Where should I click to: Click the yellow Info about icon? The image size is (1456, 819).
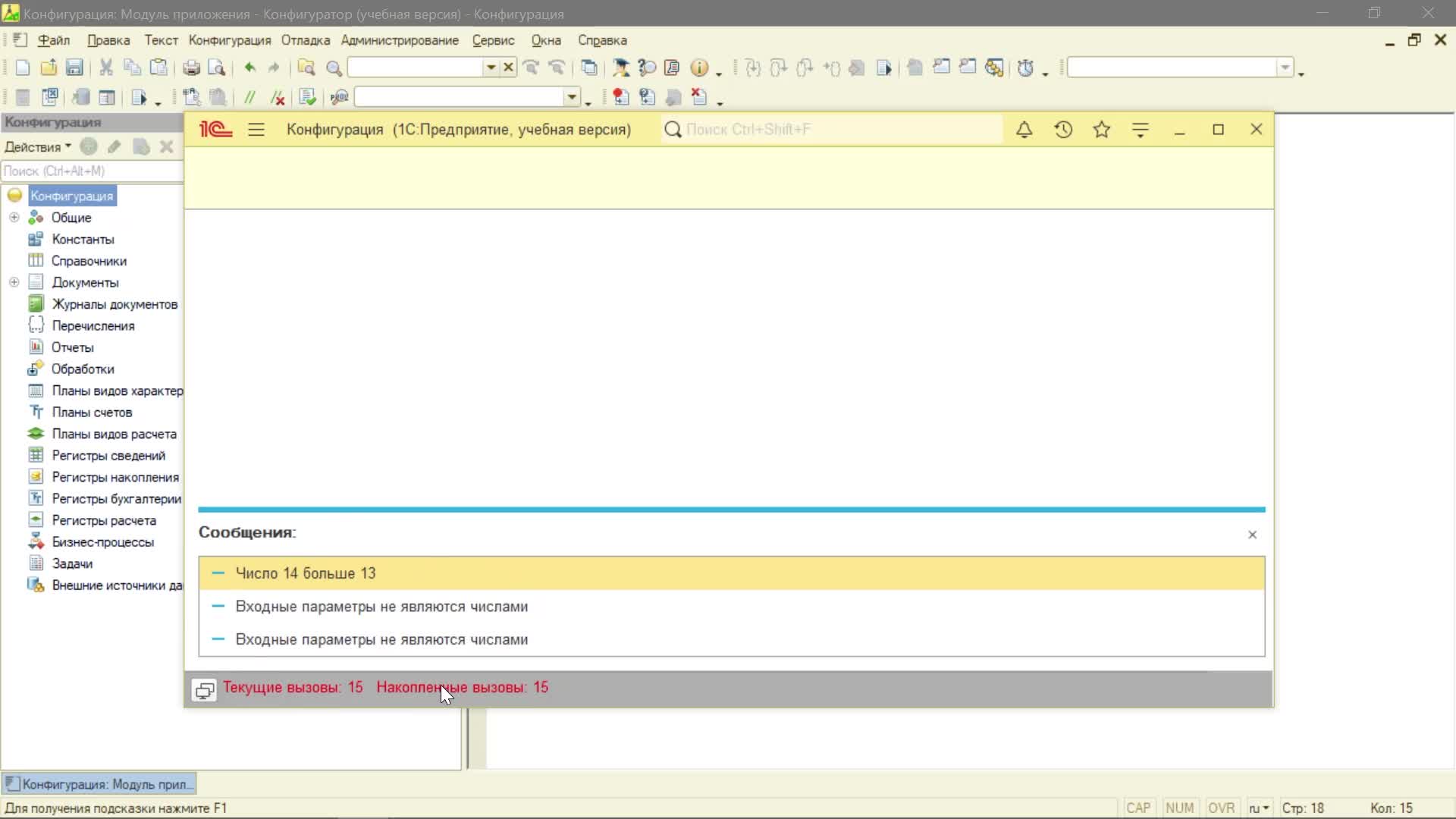coord(699,68)
